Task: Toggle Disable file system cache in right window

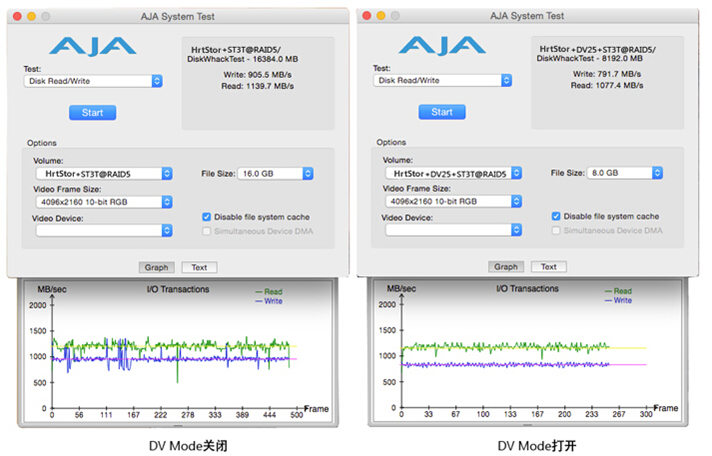Action: 556,216
